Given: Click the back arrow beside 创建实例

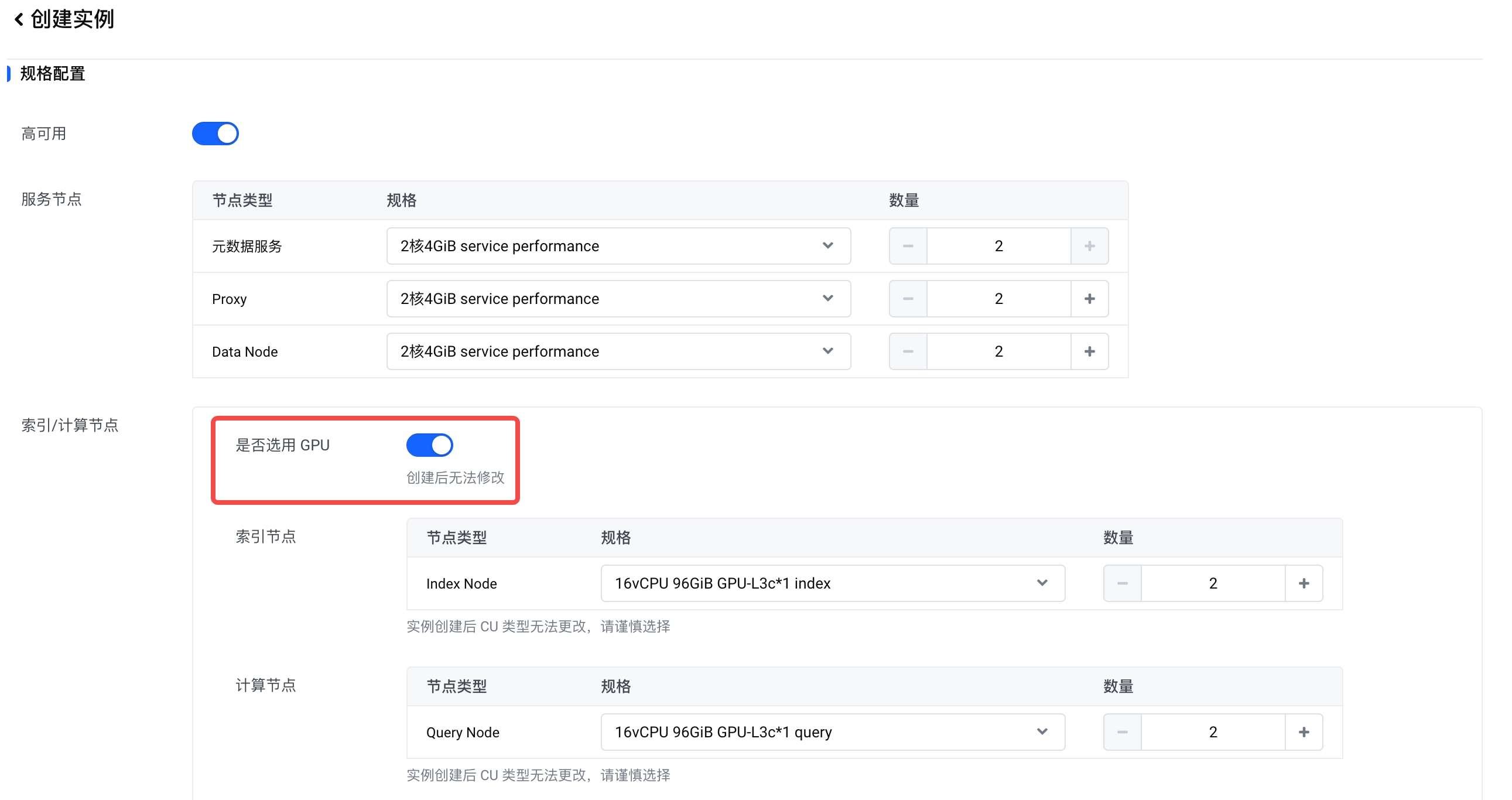Looking at the screenshot, I should [x=19, y=20].
